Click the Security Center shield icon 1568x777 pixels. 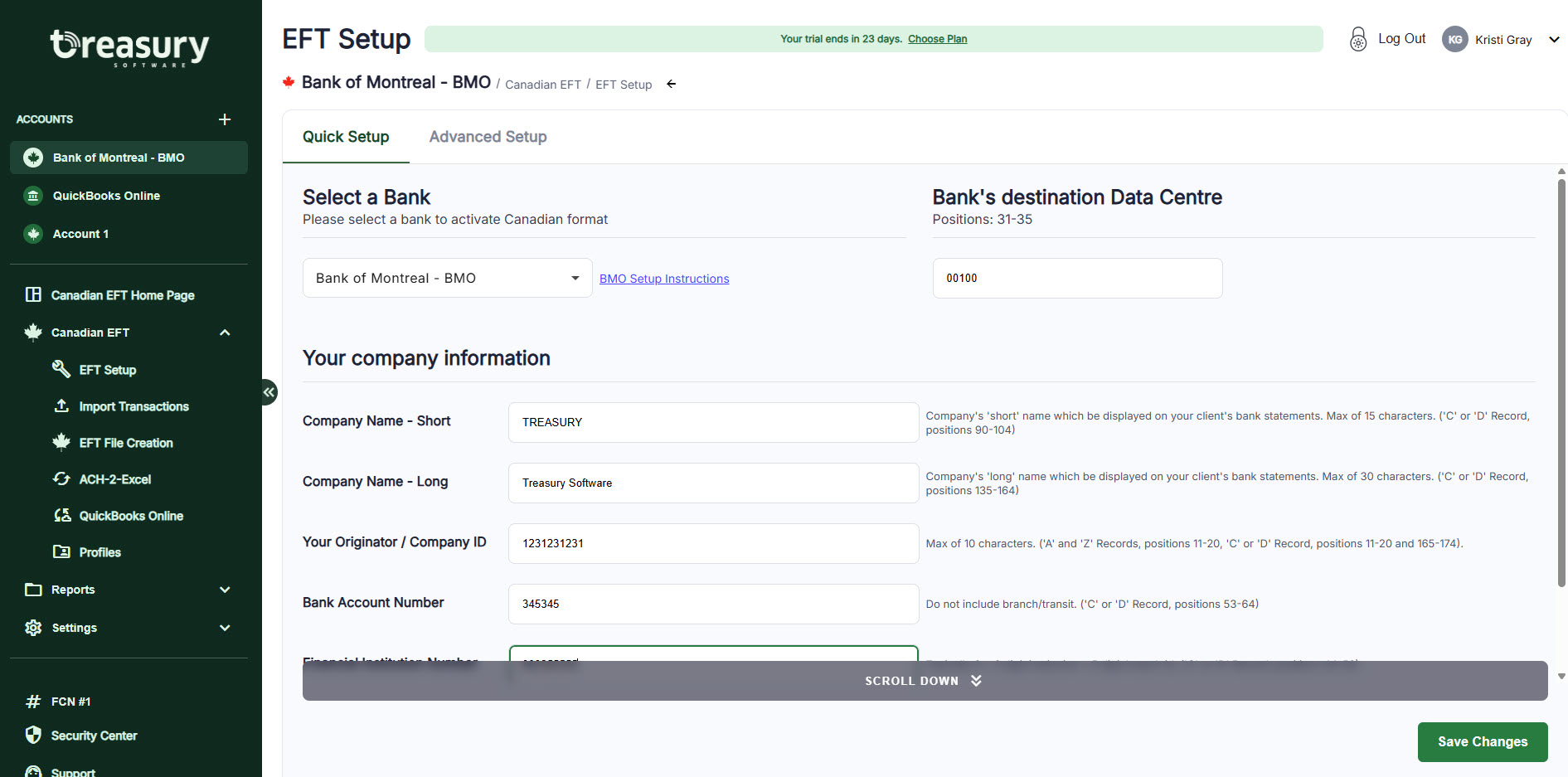pos(33,735)
